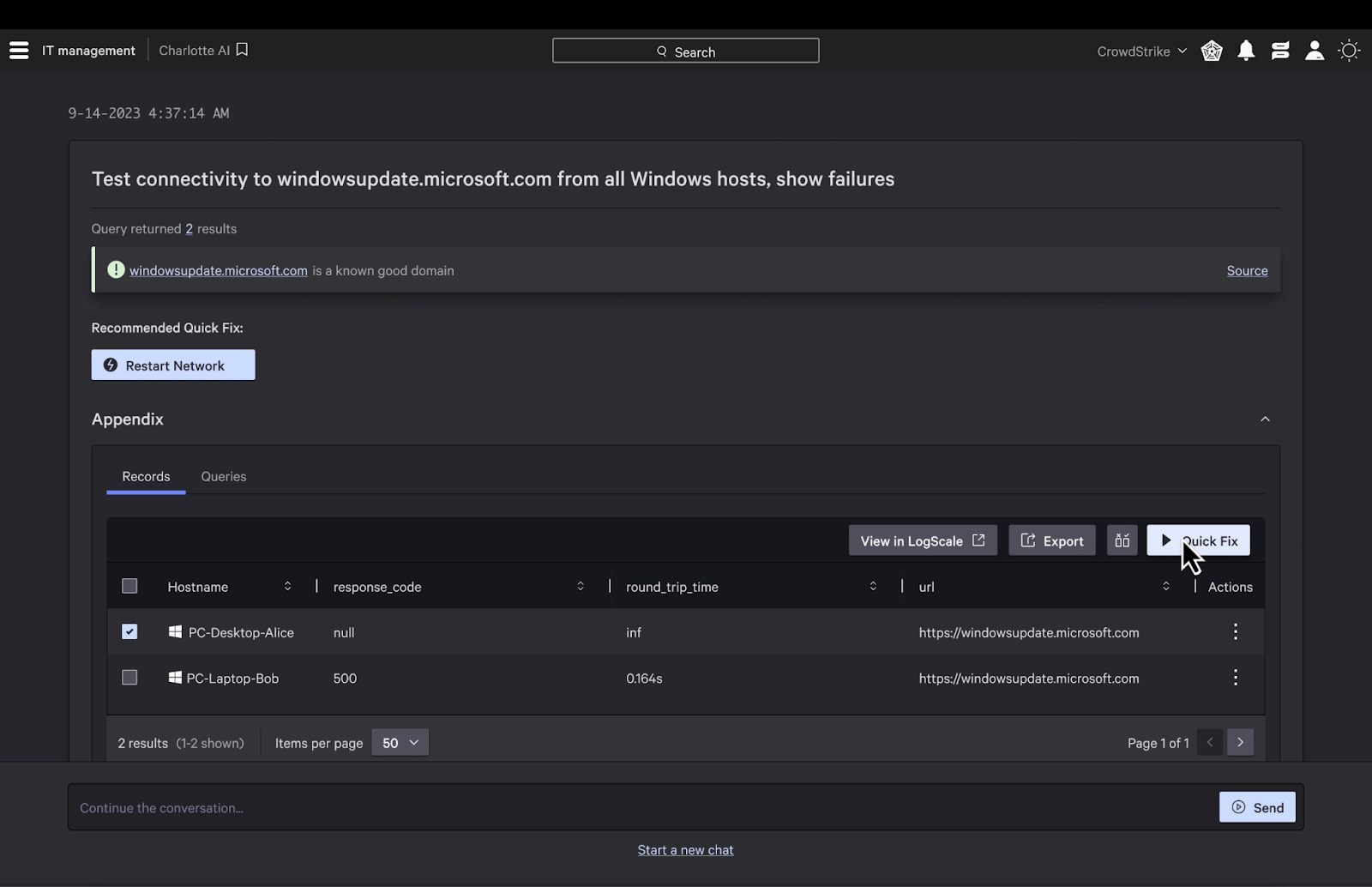Select the PC-Desktop-Alice hostname
1372x887 pixels.
point(241,632)
